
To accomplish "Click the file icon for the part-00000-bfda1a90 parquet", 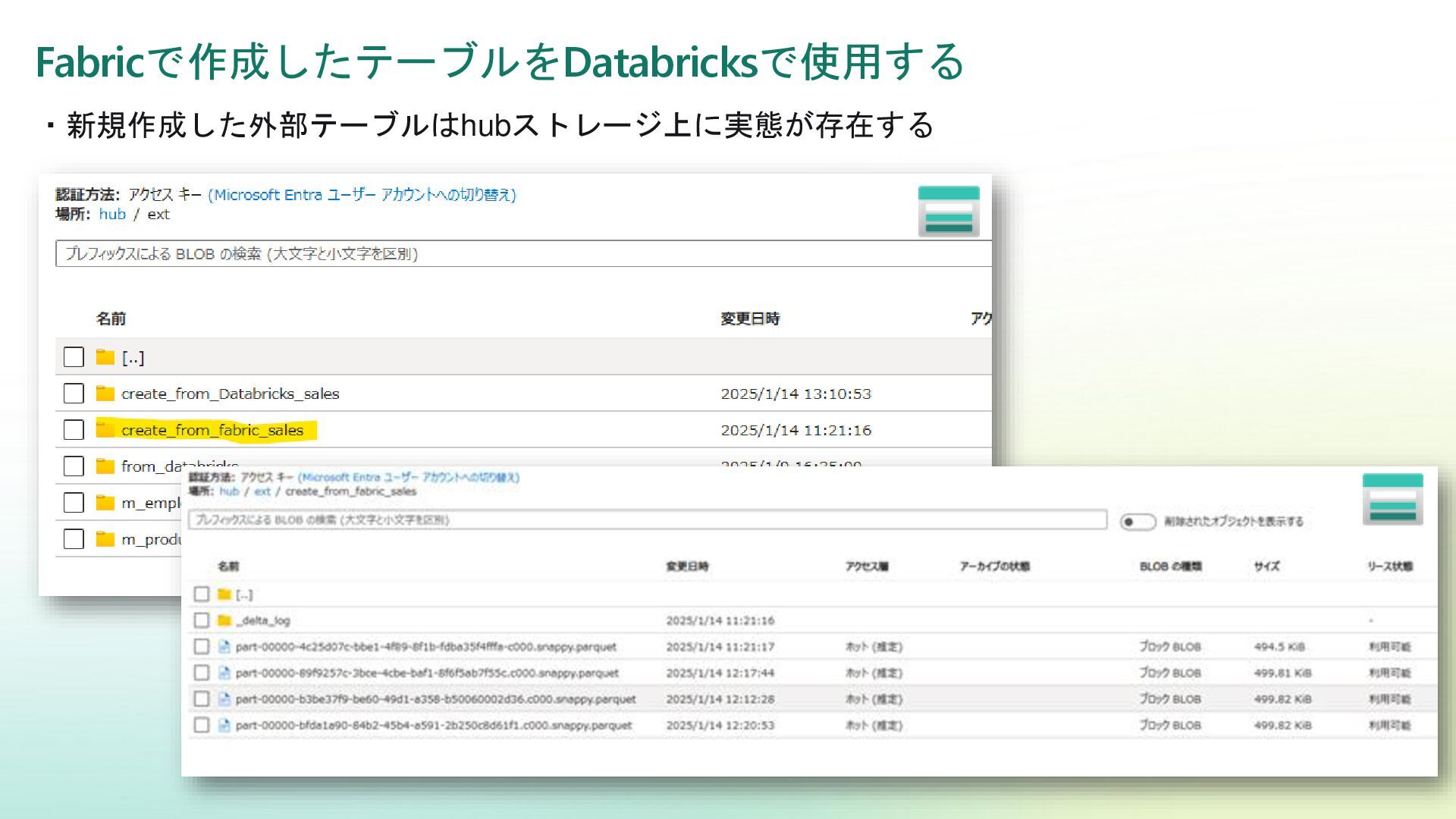I will tap(224, 725).
